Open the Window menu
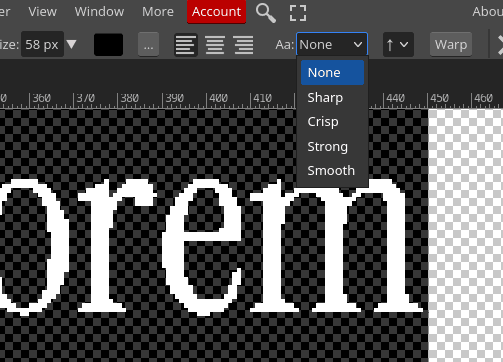Image resolution: width=503 pixels, height=362 pixels. click(99, 12)
